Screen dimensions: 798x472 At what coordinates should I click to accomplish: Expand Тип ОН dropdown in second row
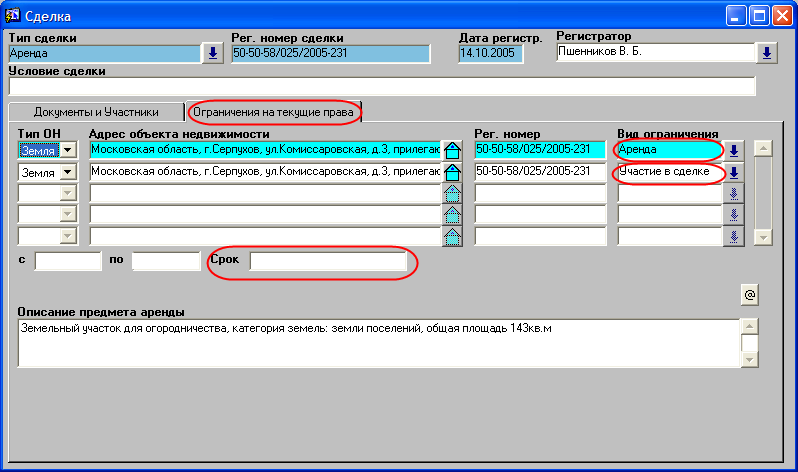pos(67,172)
